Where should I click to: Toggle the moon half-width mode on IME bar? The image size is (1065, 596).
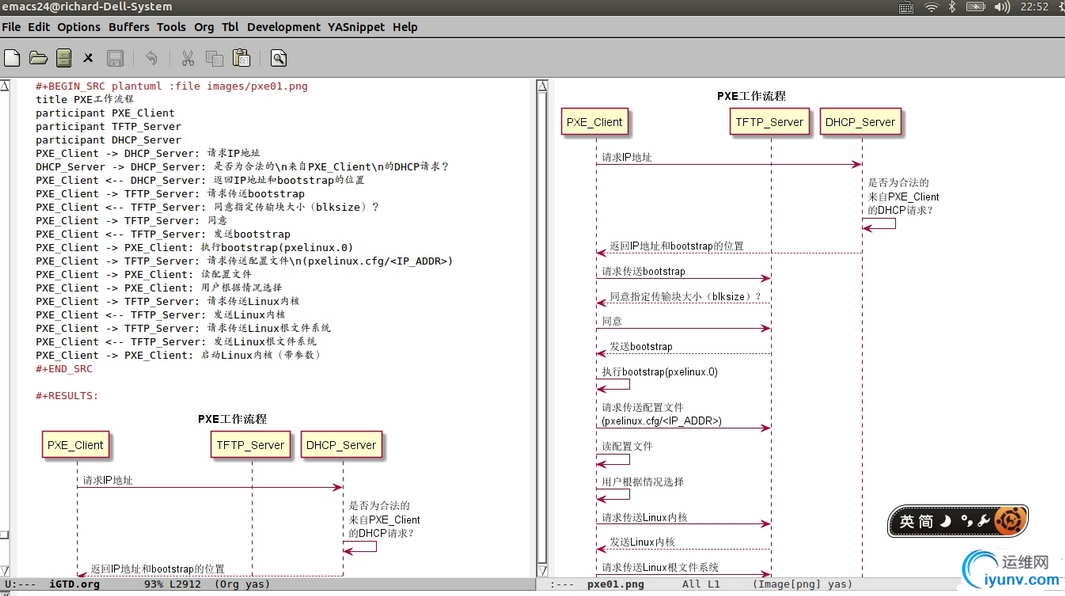[946, 521]
